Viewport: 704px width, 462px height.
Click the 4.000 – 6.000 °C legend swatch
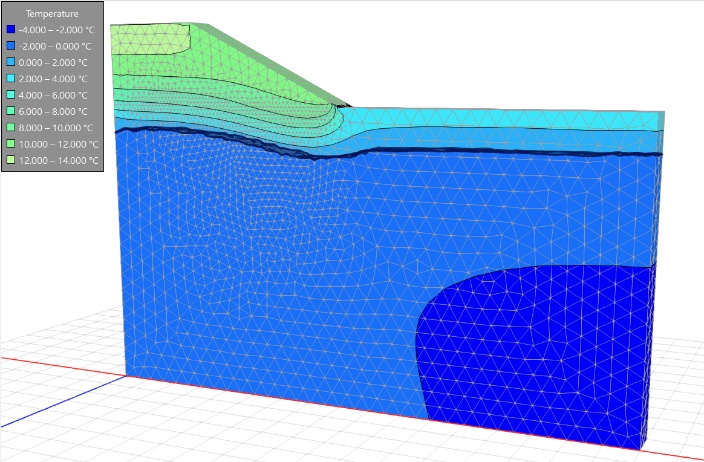[x=11, y=95]
